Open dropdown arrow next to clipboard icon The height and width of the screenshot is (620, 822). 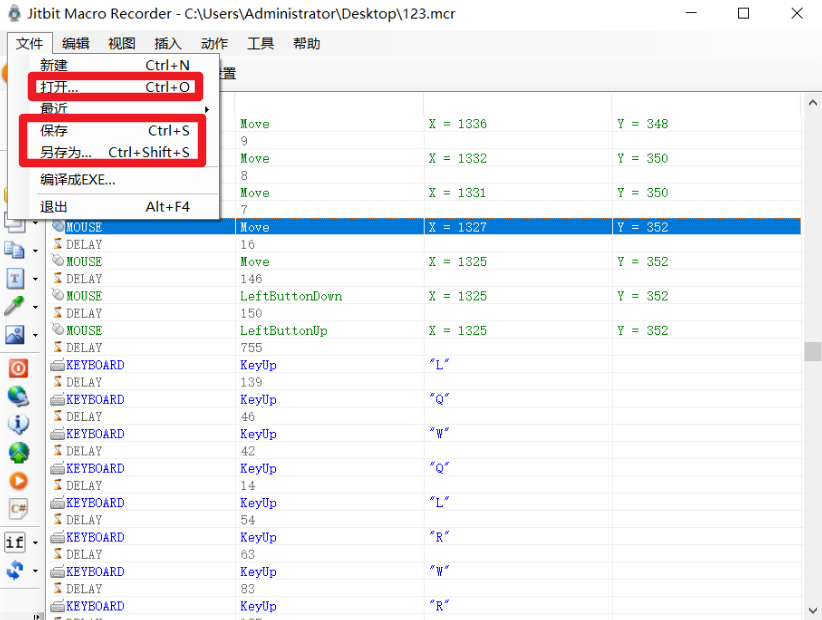coord(35,251)
